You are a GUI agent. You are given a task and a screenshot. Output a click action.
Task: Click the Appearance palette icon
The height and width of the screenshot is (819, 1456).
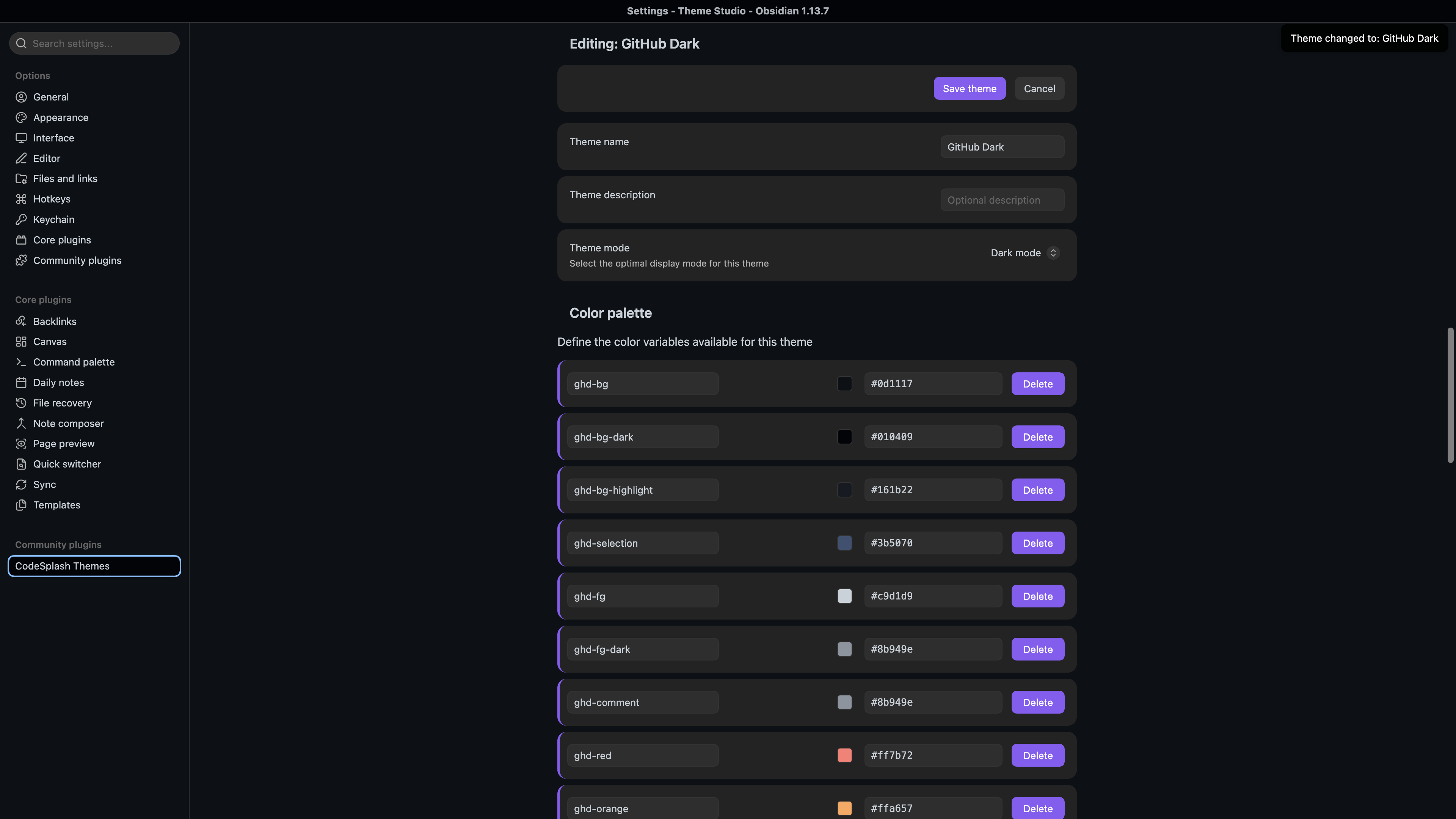(21, 118)
